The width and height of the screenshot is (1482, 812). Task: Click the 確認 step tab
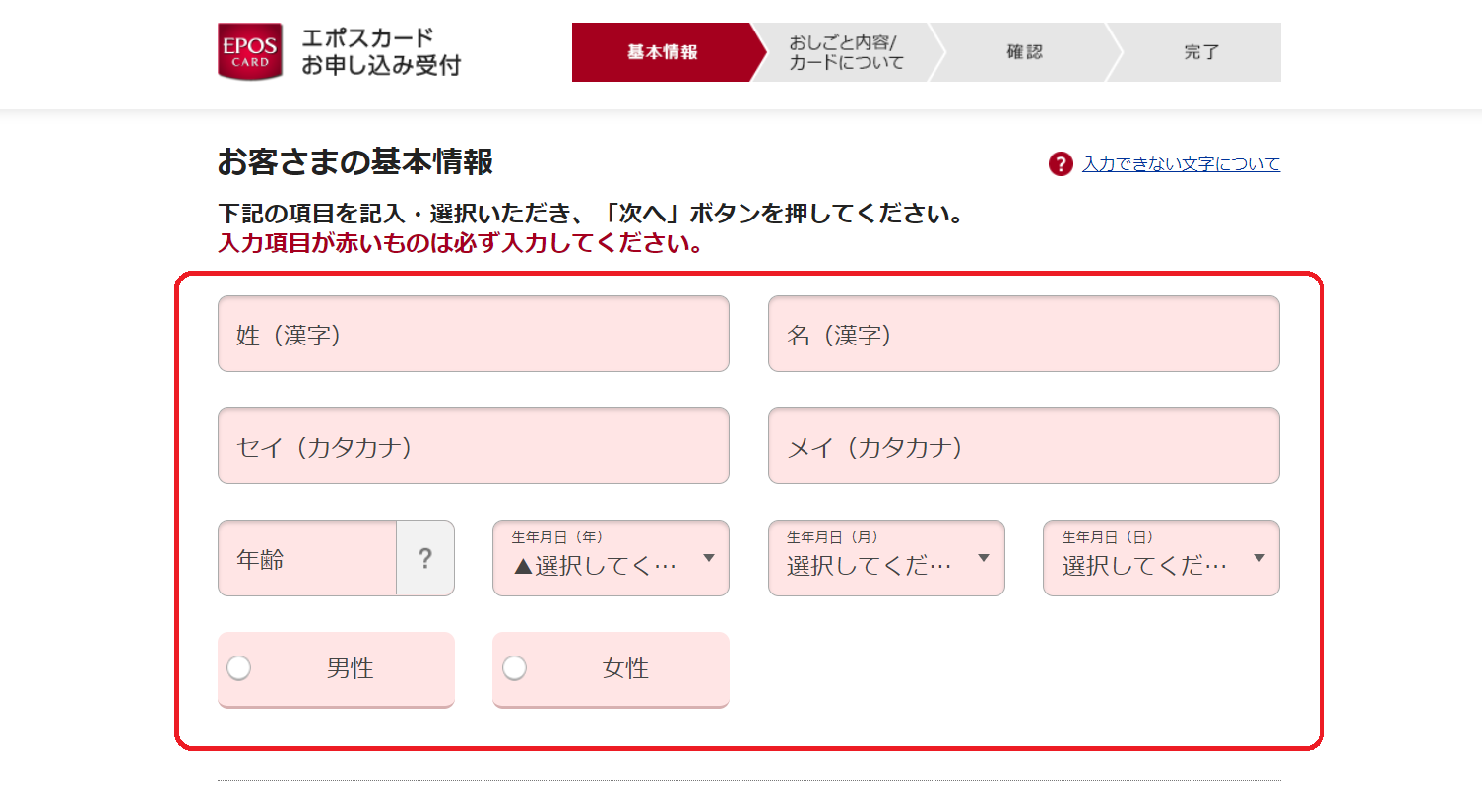pos(1024,52)
